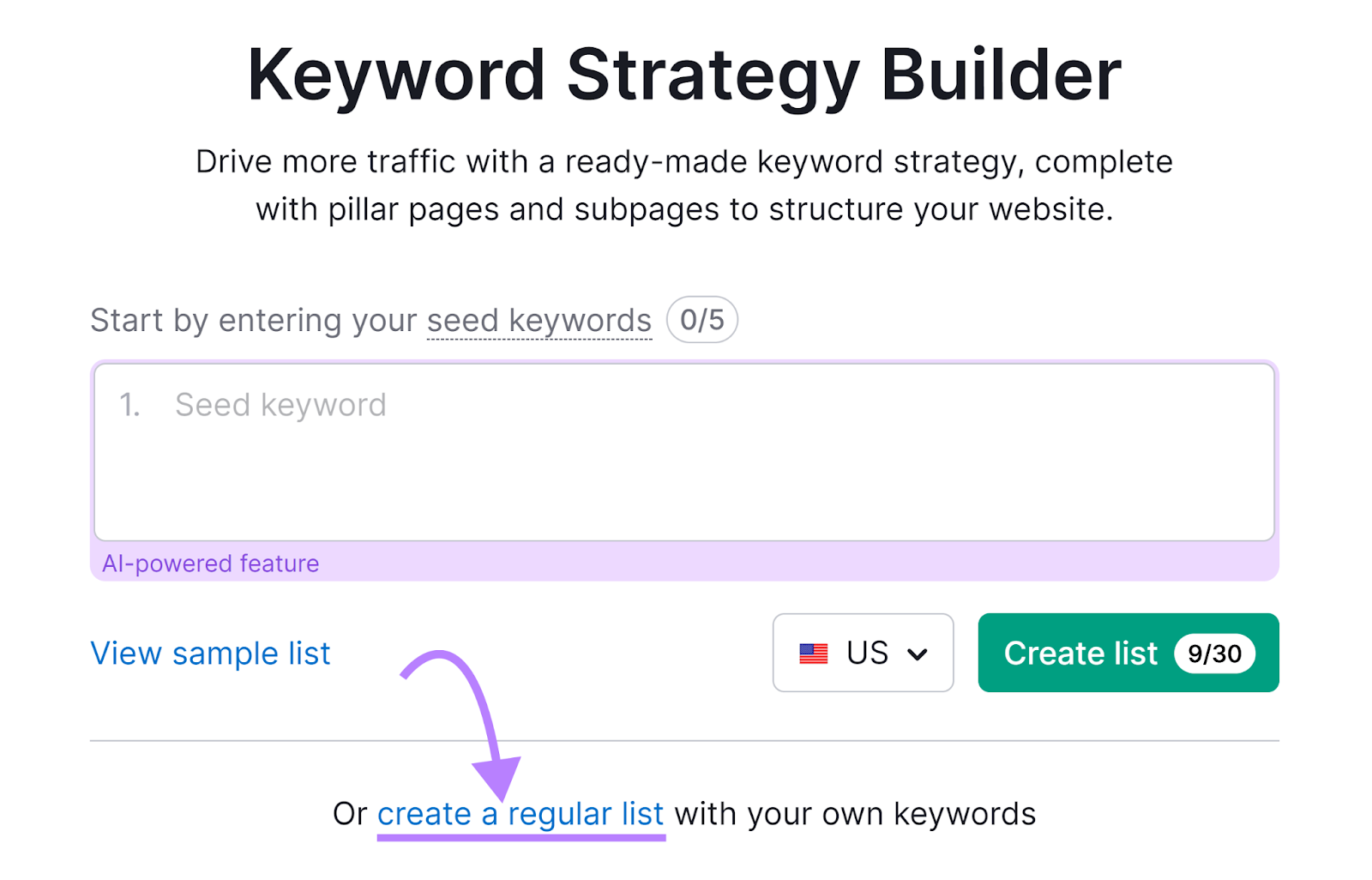Screen dimensions: 1372x880
Task: Click the 0/5 seed keyword counter
Action: (701, 319)
